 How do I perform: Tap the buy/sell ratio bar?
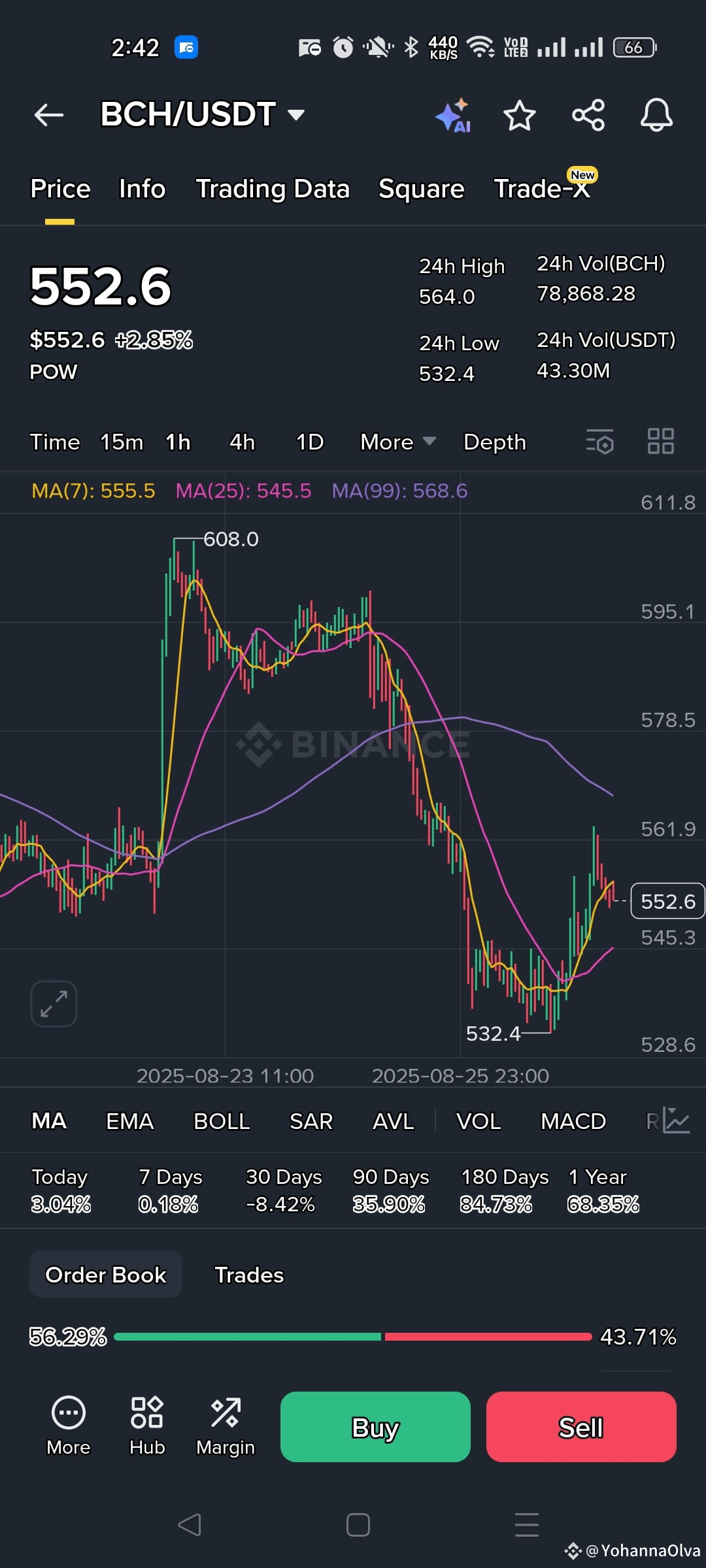click(353, 1337)
